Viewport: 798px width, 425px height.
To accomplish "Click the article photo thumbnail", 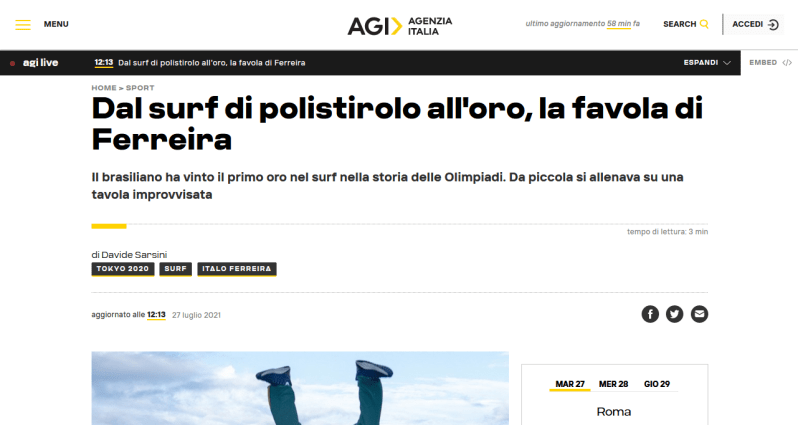I will pos(300,388).
